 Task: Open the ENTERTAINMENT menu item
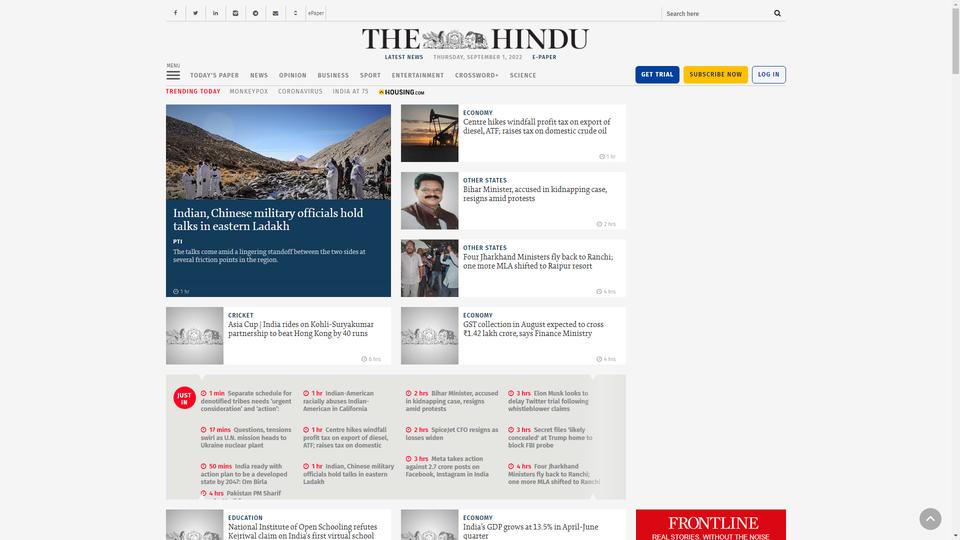click(x=418, y=75)
